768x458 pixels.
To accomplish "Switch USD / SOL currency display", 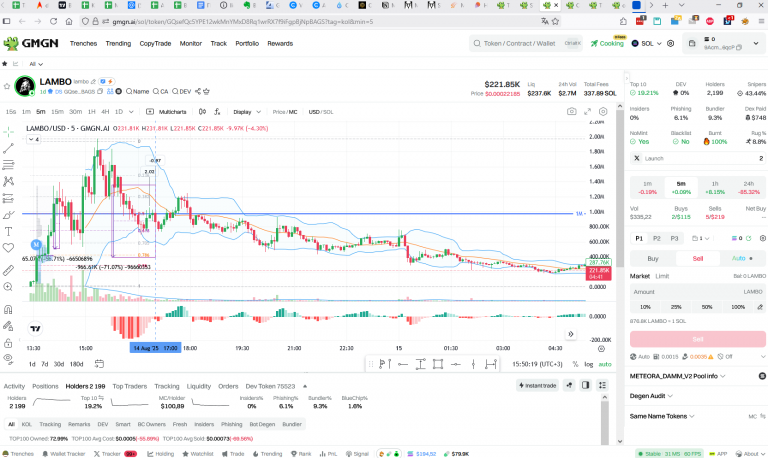I will point(321,112).
